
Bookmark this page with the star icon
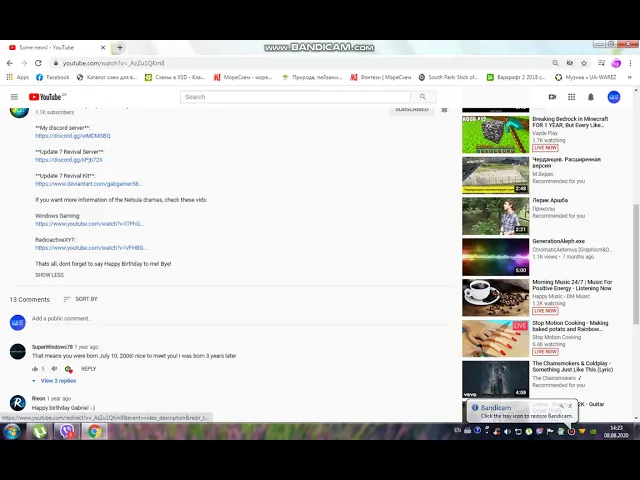pyautogui.click(x=584, y=63)
